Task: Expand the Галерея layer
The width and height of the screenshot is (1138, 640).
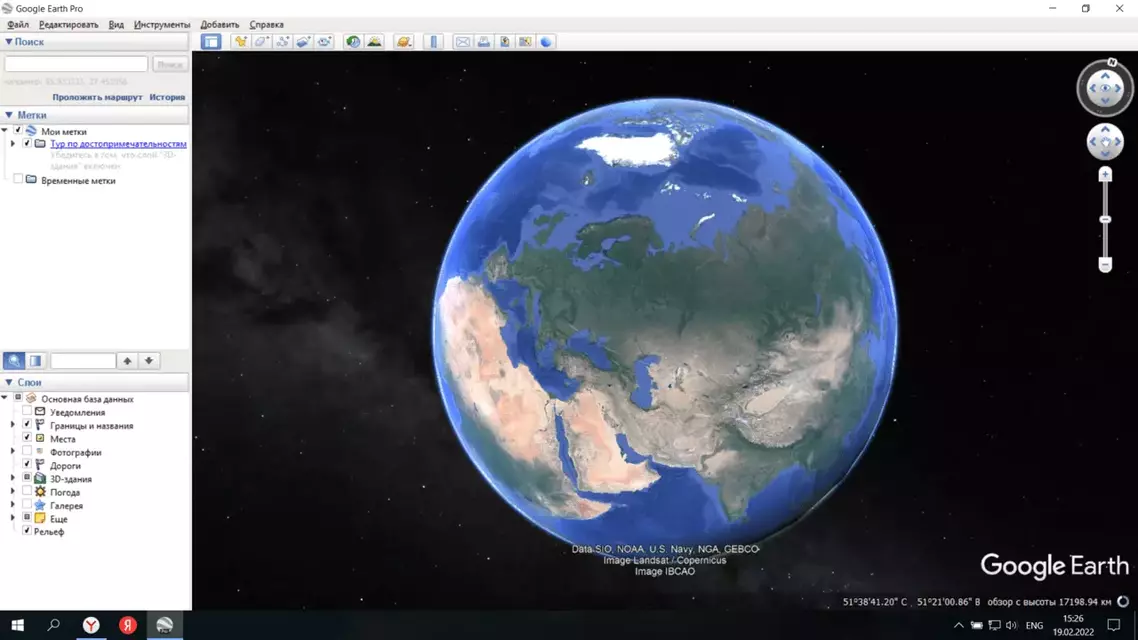Action: [12, 506]
